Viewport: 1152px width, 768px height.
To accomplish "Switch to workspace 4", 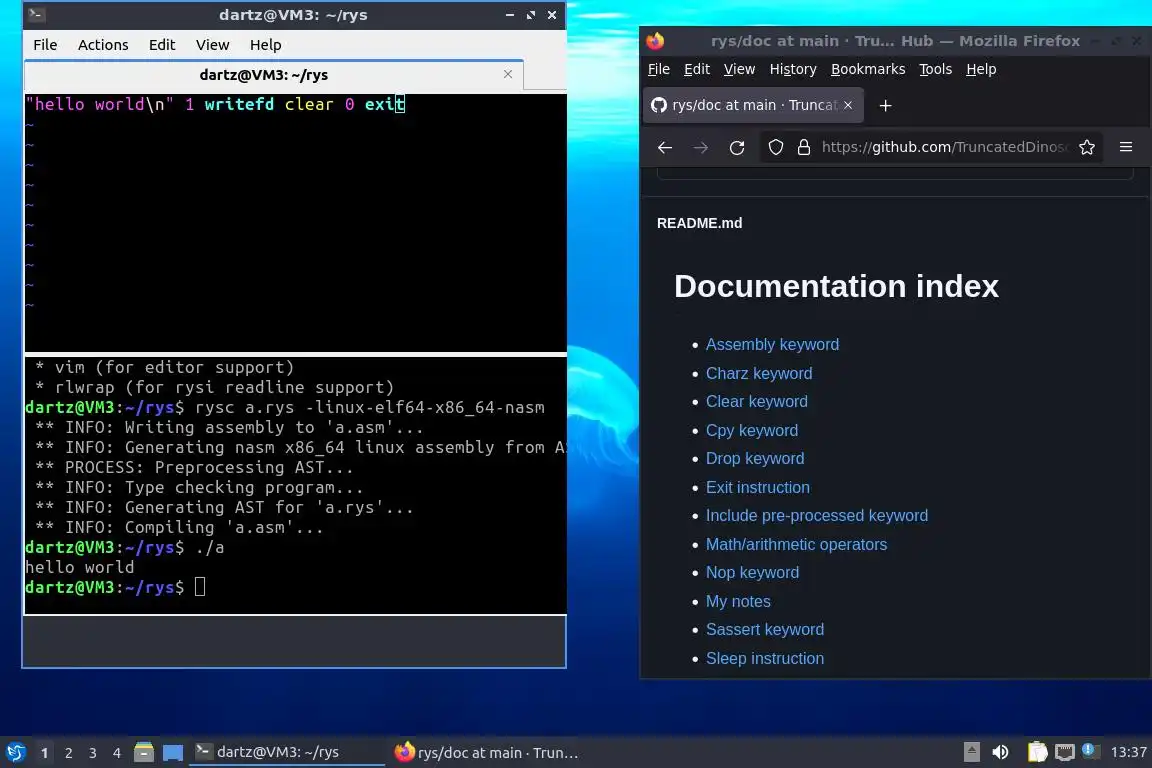I will pyautogui.click(x=117, y=753).
